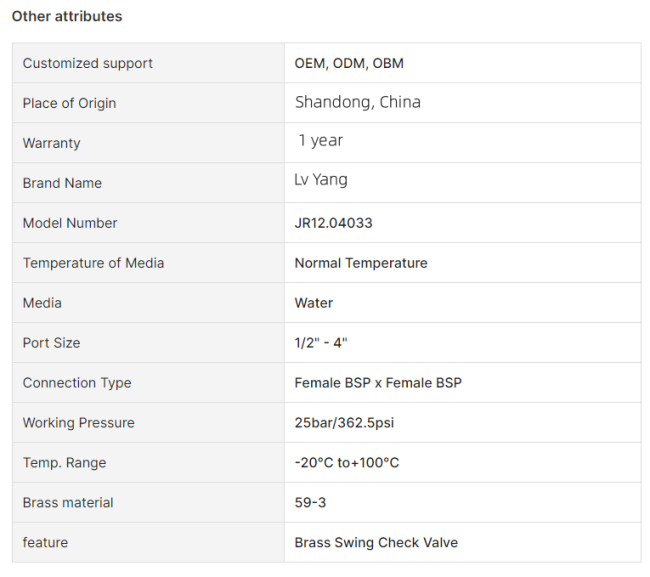The height and width of the screenshot is (577, 650).
Task: Click the Brass Swing Check Valve feature
Action: (x=376, y=542)
